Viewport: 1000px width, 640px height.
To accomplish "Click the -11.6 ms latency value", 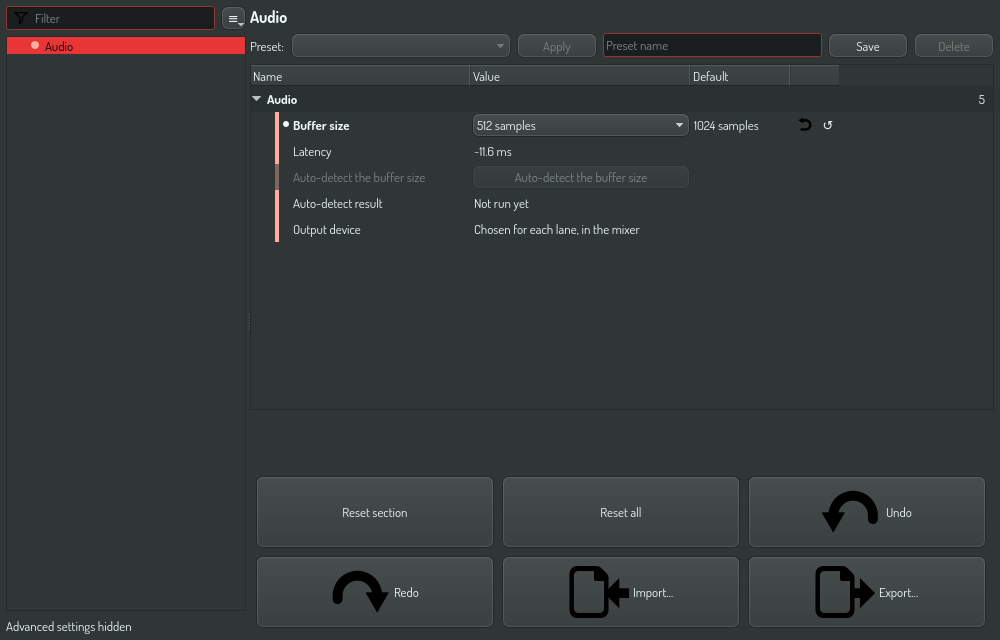I will pos(492,152).
